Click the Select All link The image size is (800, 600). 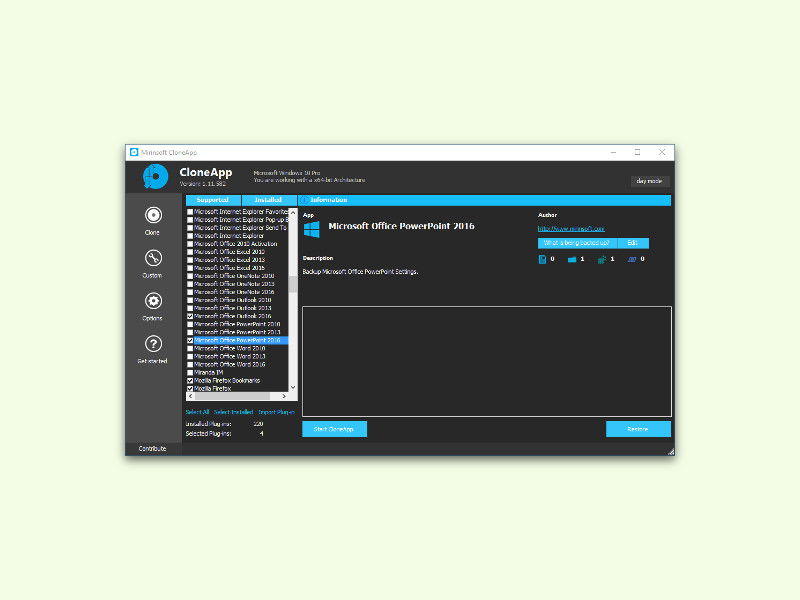click(197, 412)
